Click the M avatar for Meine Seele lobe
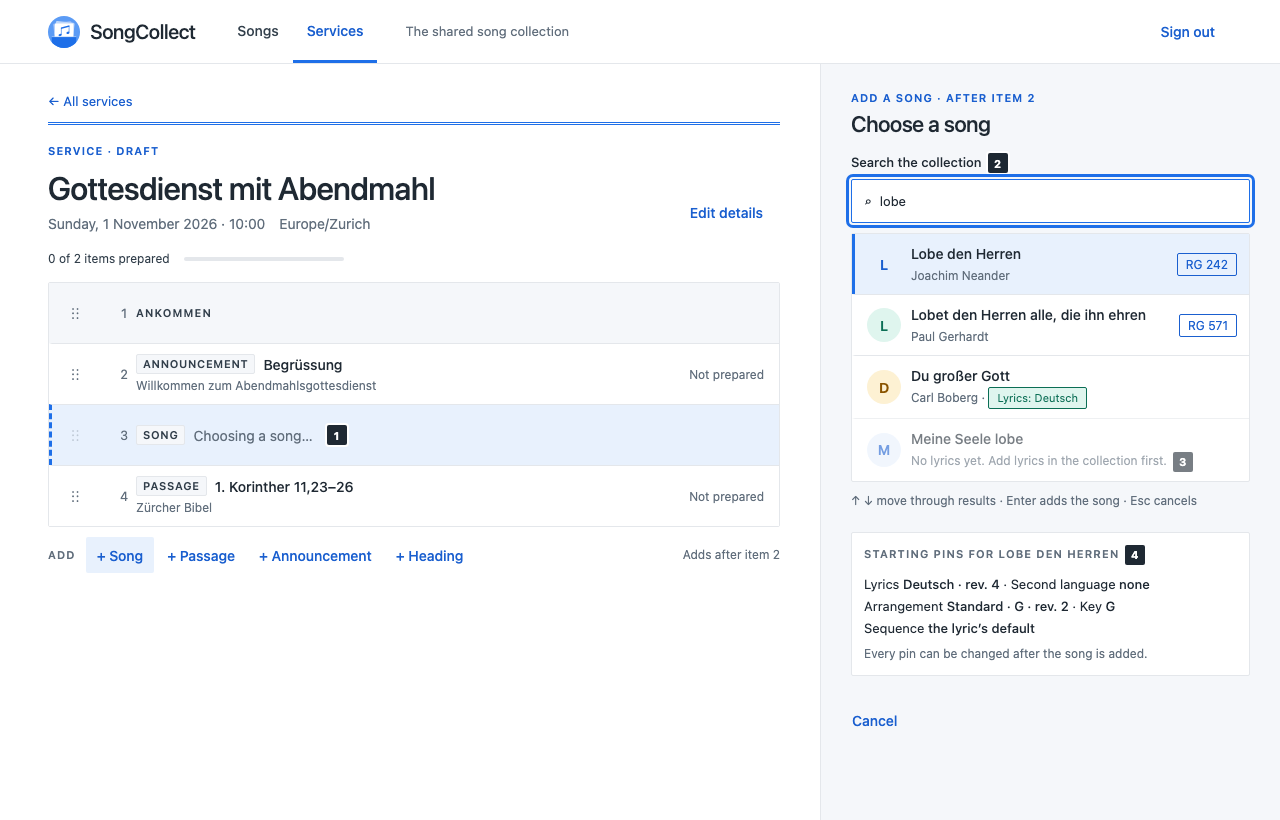 (x=884, y=449)
